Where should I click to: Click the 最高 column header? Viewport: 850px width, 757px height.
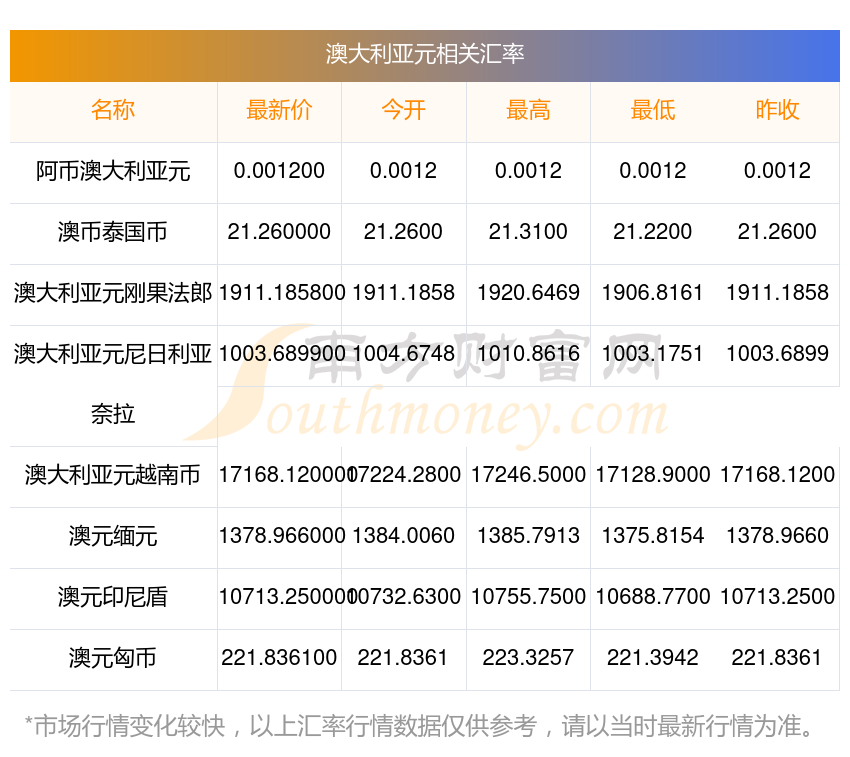pos(528,110)
